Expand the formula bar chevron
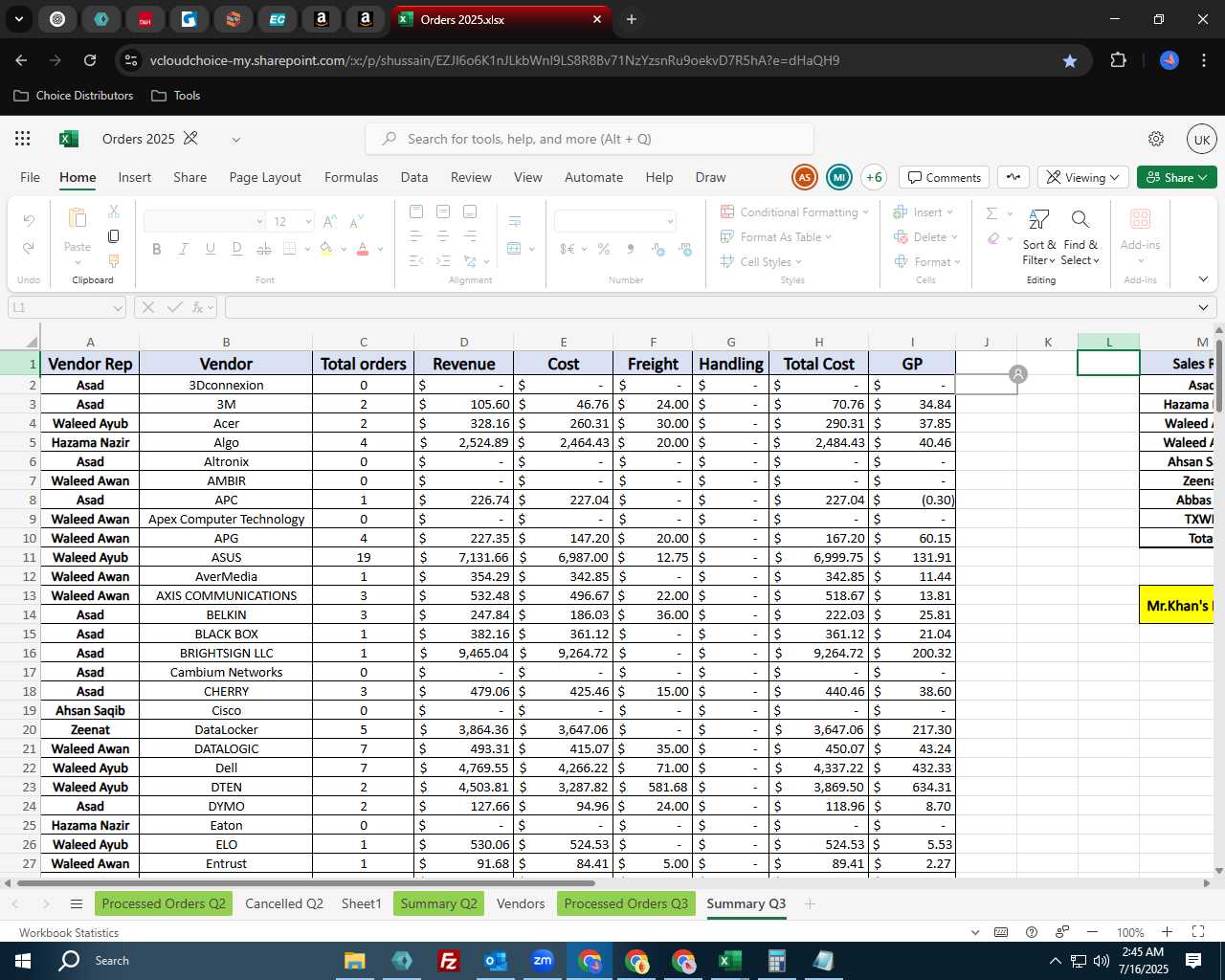 coord(1203,307)
